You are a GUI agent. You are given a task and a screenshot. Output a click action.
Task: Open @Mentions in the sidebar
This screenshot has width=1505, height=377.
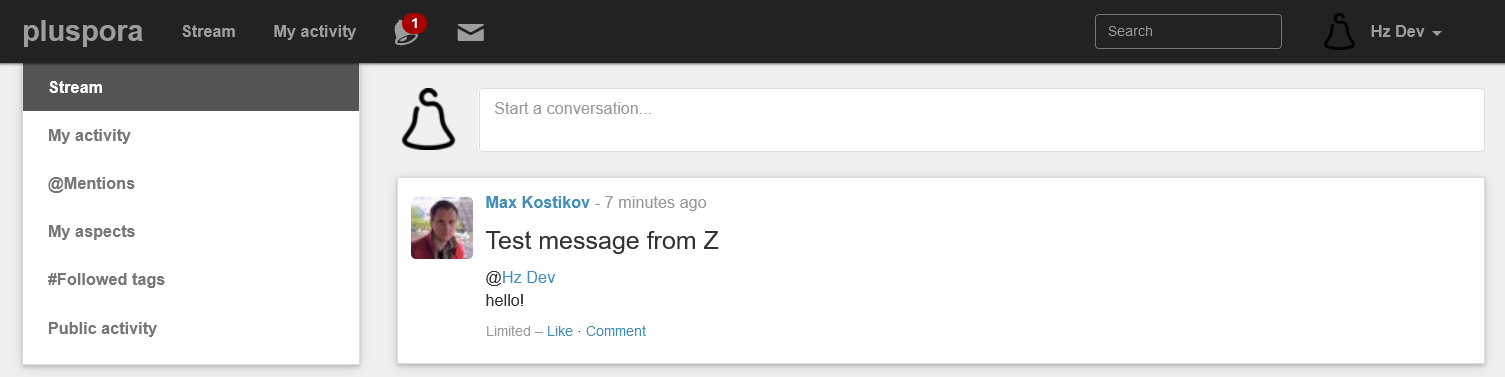(x=191, y=183)
